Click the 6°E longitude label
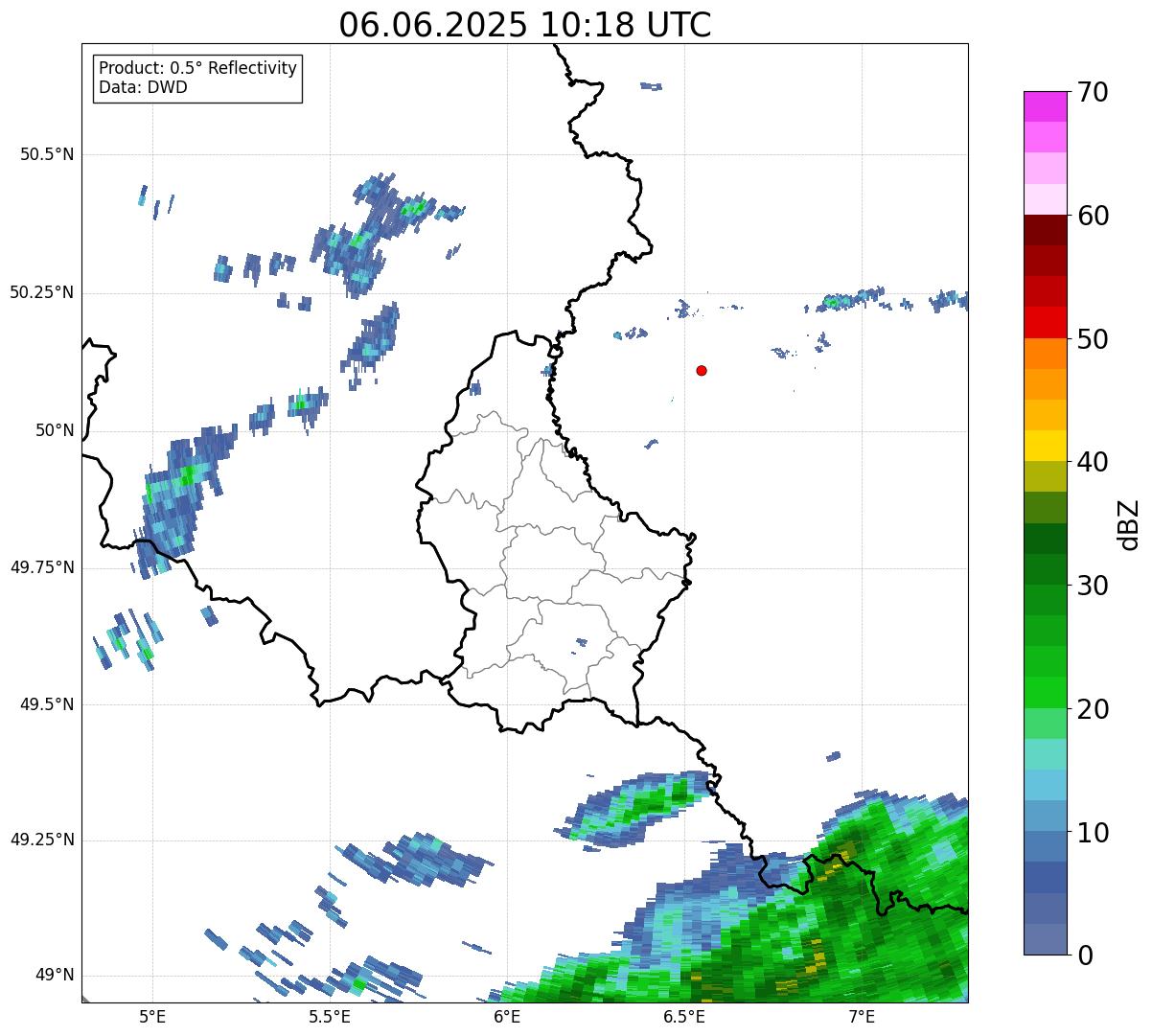 (x=507, y=1016)
